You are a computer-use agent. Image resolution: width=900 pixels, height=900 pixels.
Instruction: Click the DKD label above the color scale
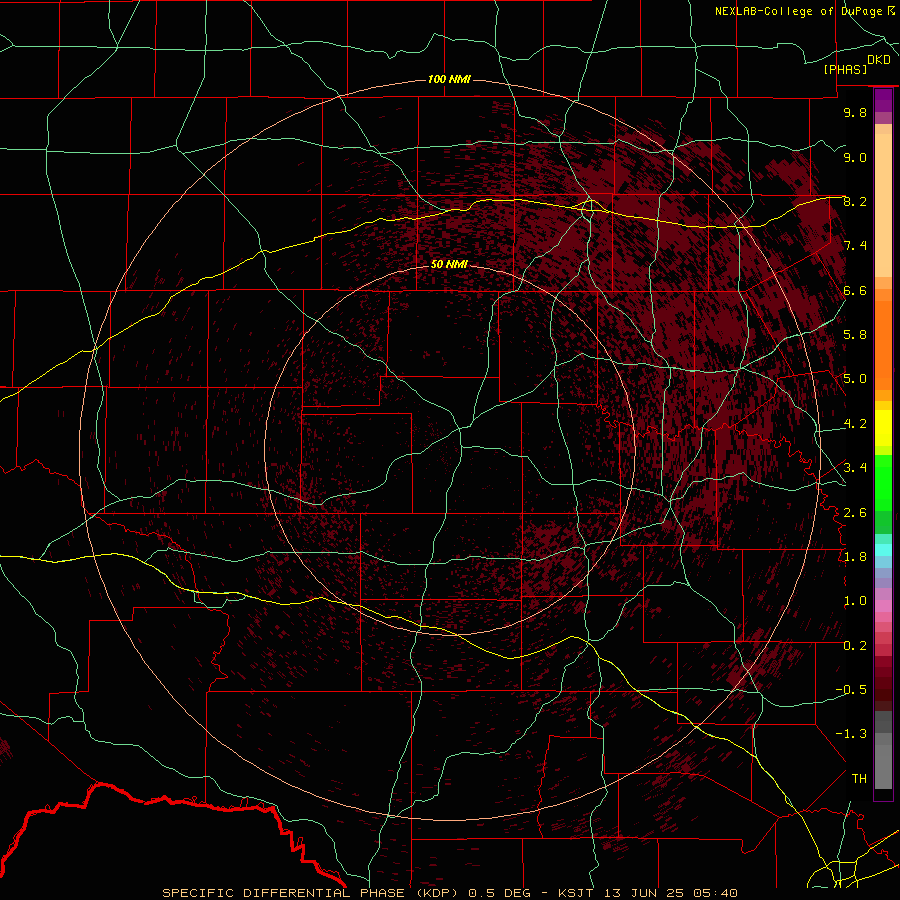click(x=879, y=60)
